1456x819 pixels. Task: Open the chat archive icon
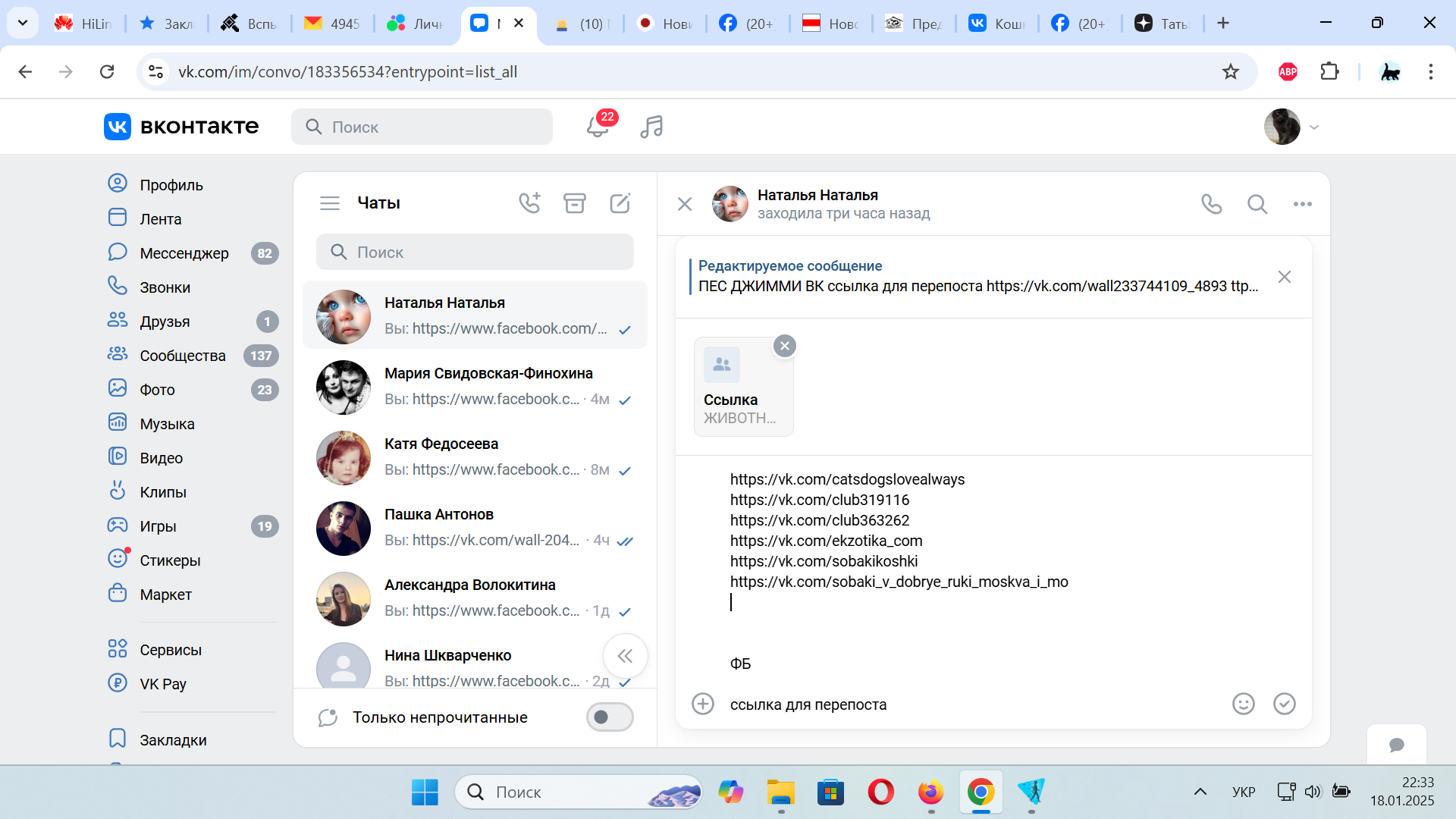pyautogui.click(x=575, y=203)
